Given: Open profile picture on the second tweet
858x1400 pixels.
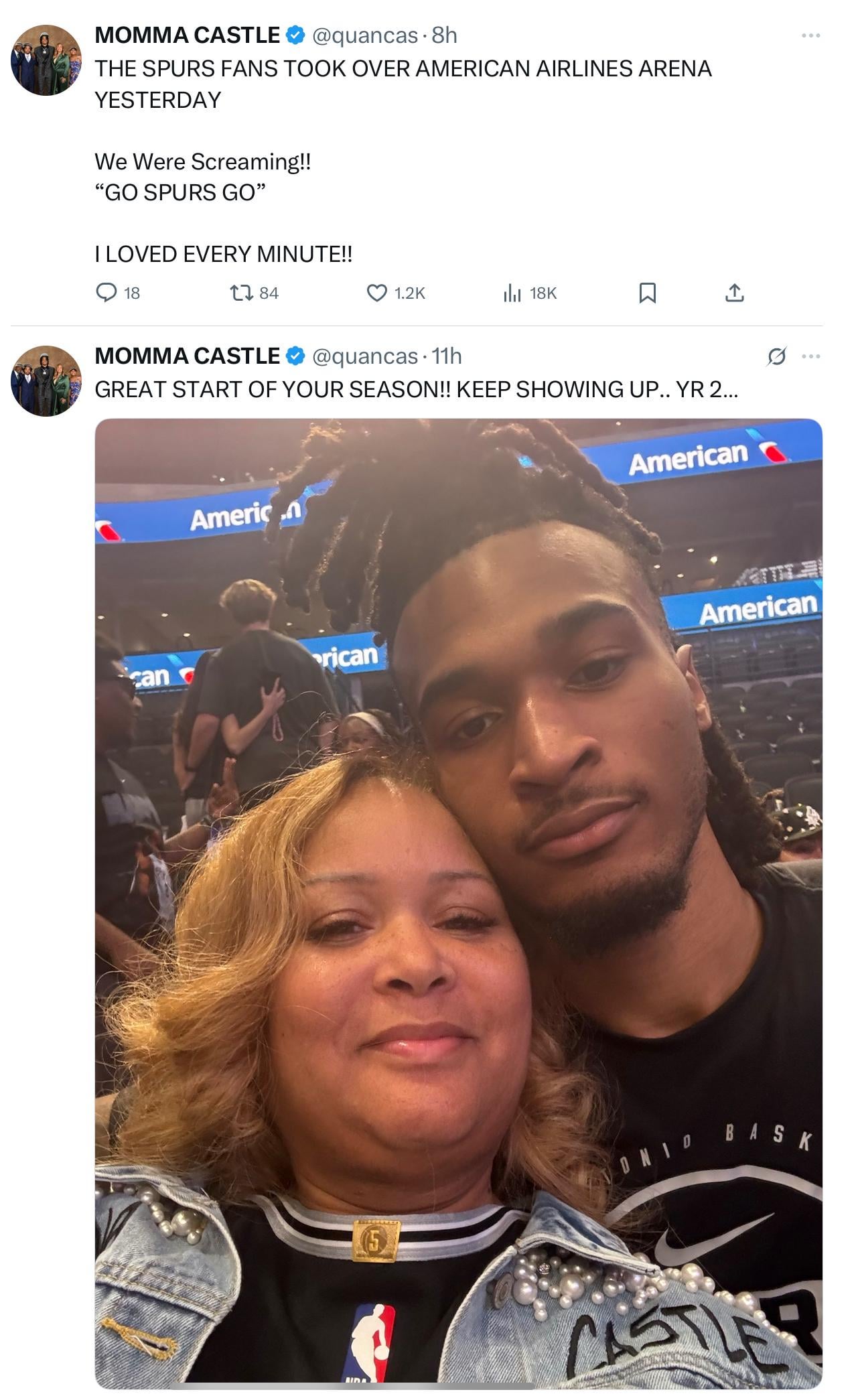Looking at the screenshot, I should (46, 381).
